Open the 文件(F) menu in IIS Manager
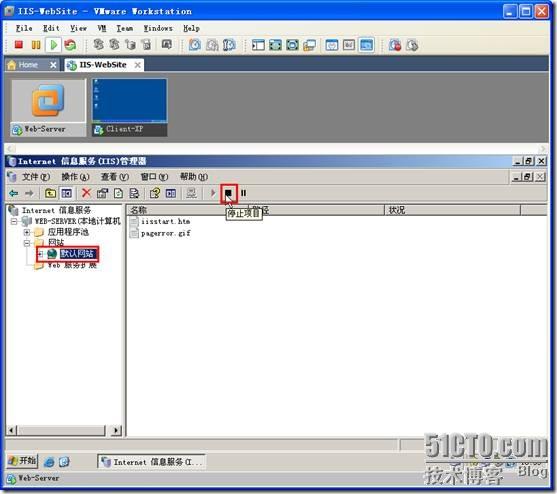The image size is (557, 494). point(36,177)
